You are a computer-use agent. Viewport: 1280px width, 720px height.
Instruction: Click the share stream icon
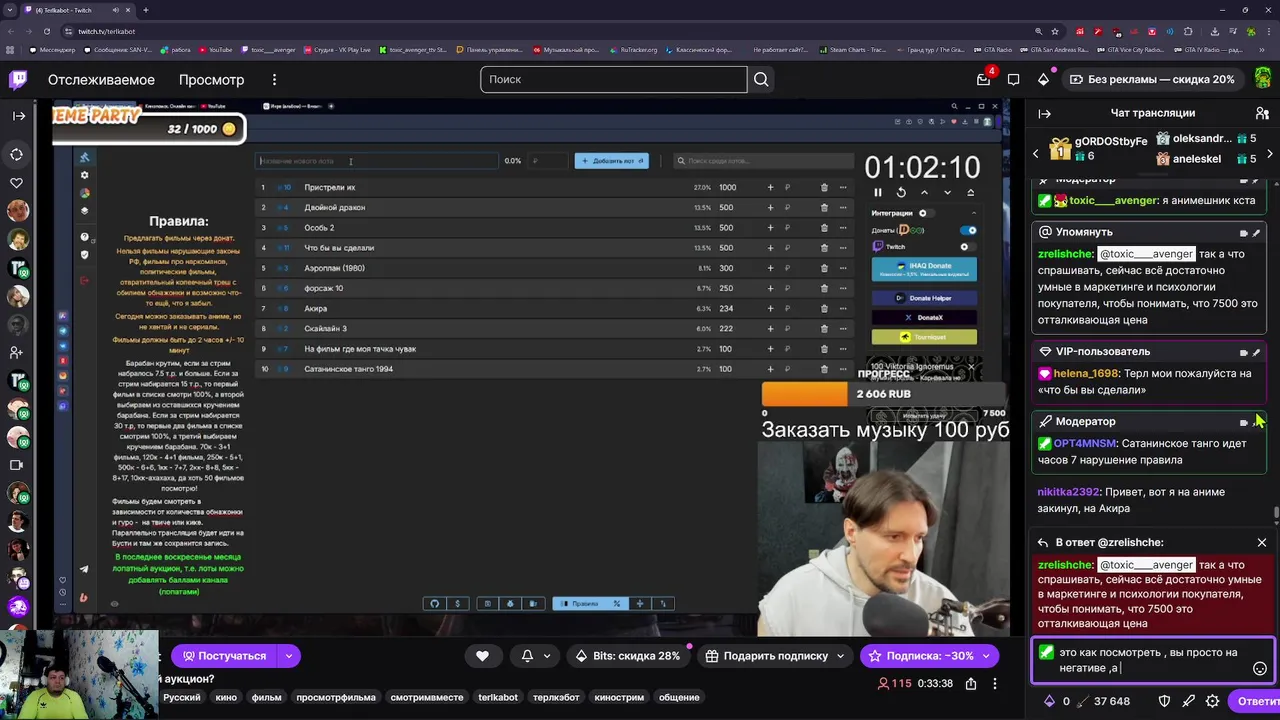coord(971,683)
